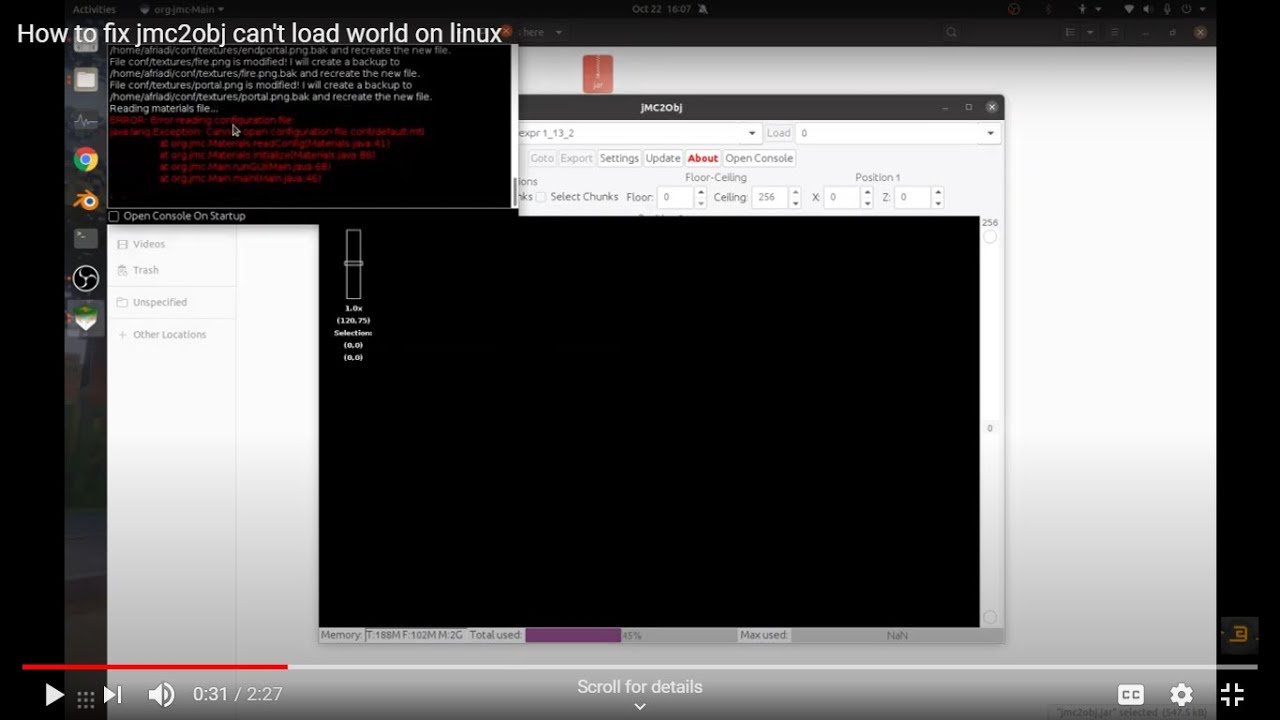The image size is (1280, 720).
Task: Click the top handle of height slider
Action: point(989,237)
